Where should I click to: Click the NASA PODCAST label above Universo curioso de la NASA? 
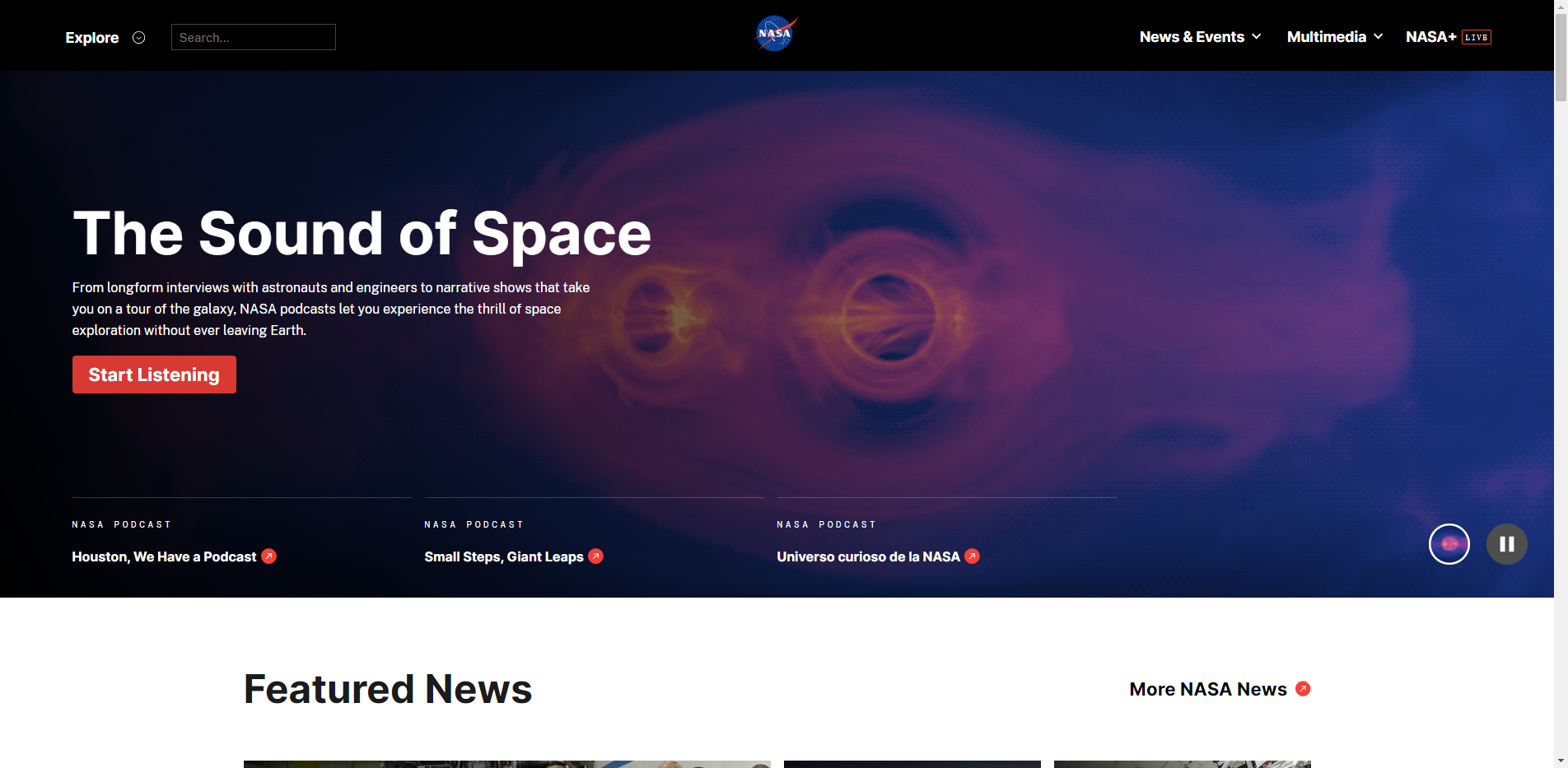pos(827,524)
